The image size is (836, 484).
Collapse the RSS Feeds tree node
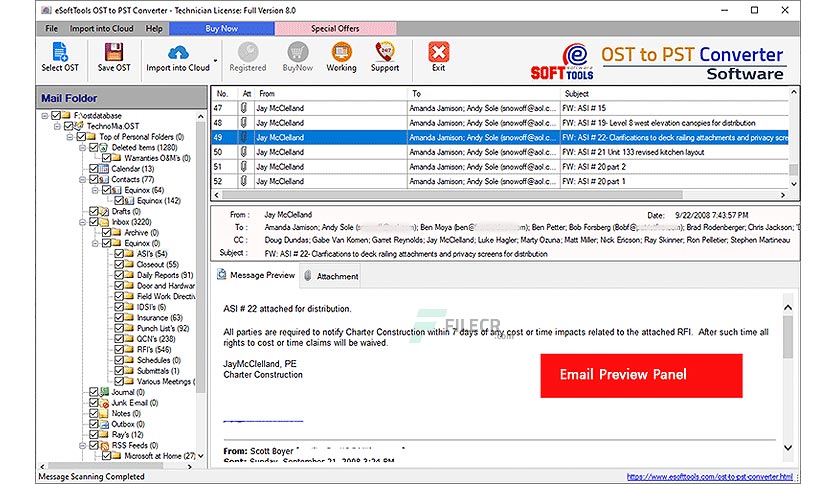[83, 446]
